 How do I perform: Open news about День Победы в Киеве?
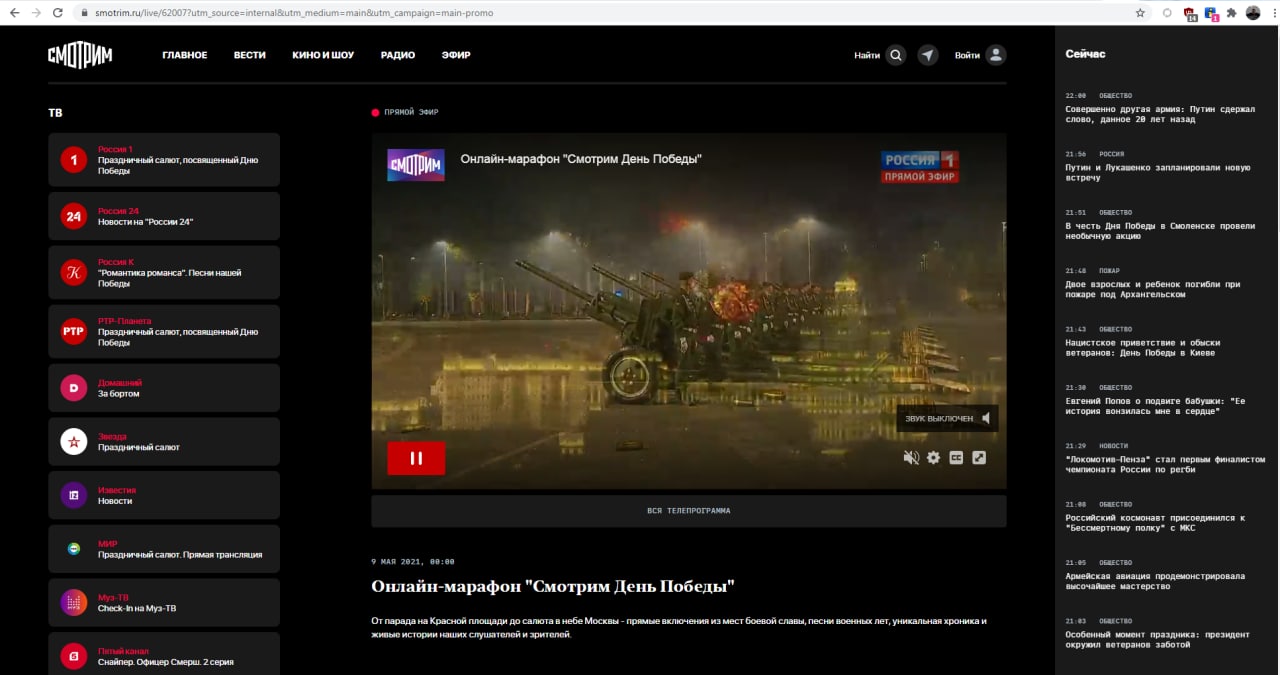[x=1143, y=348]
